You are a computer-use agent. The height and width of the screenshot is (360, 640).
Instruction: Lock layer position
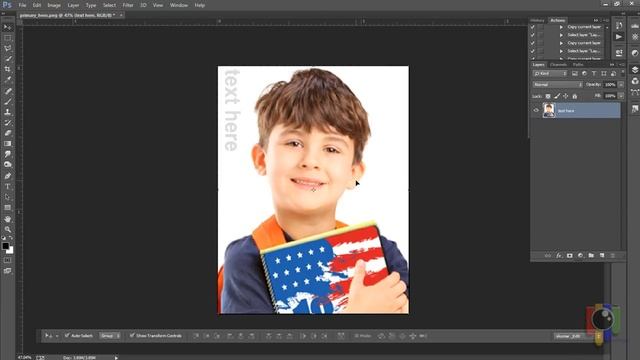point(566,96)
